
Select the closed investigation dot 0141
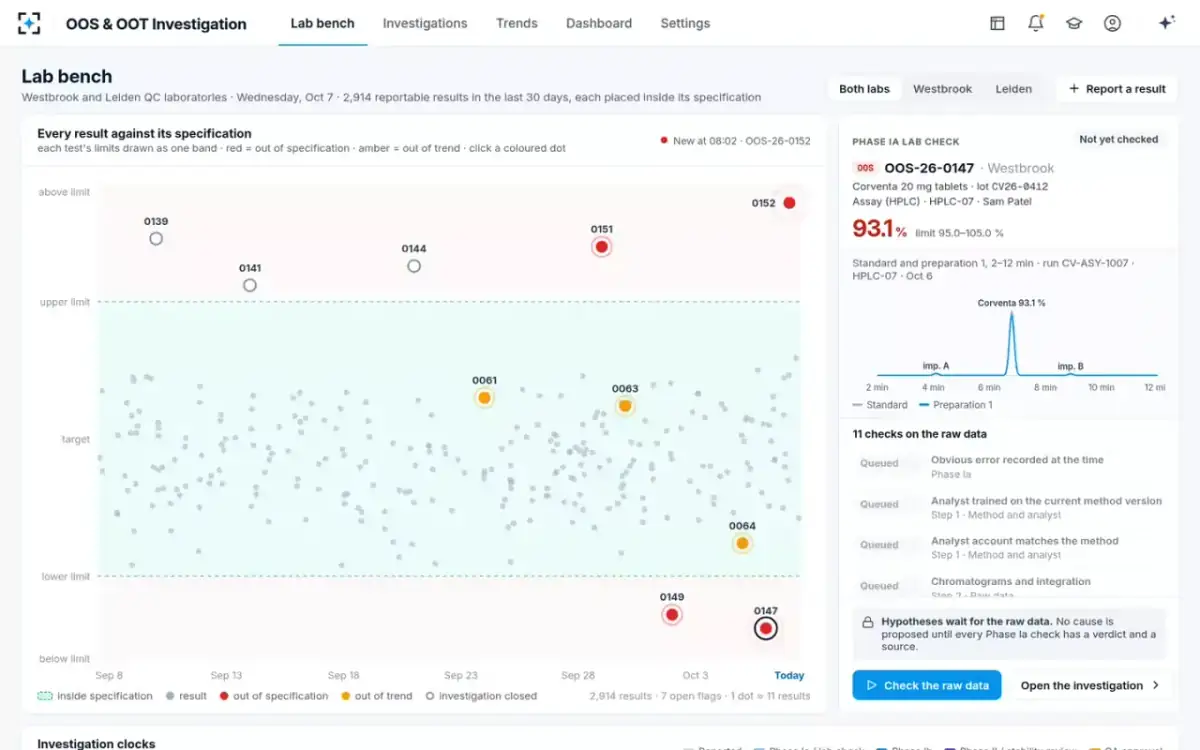[250, 285]
